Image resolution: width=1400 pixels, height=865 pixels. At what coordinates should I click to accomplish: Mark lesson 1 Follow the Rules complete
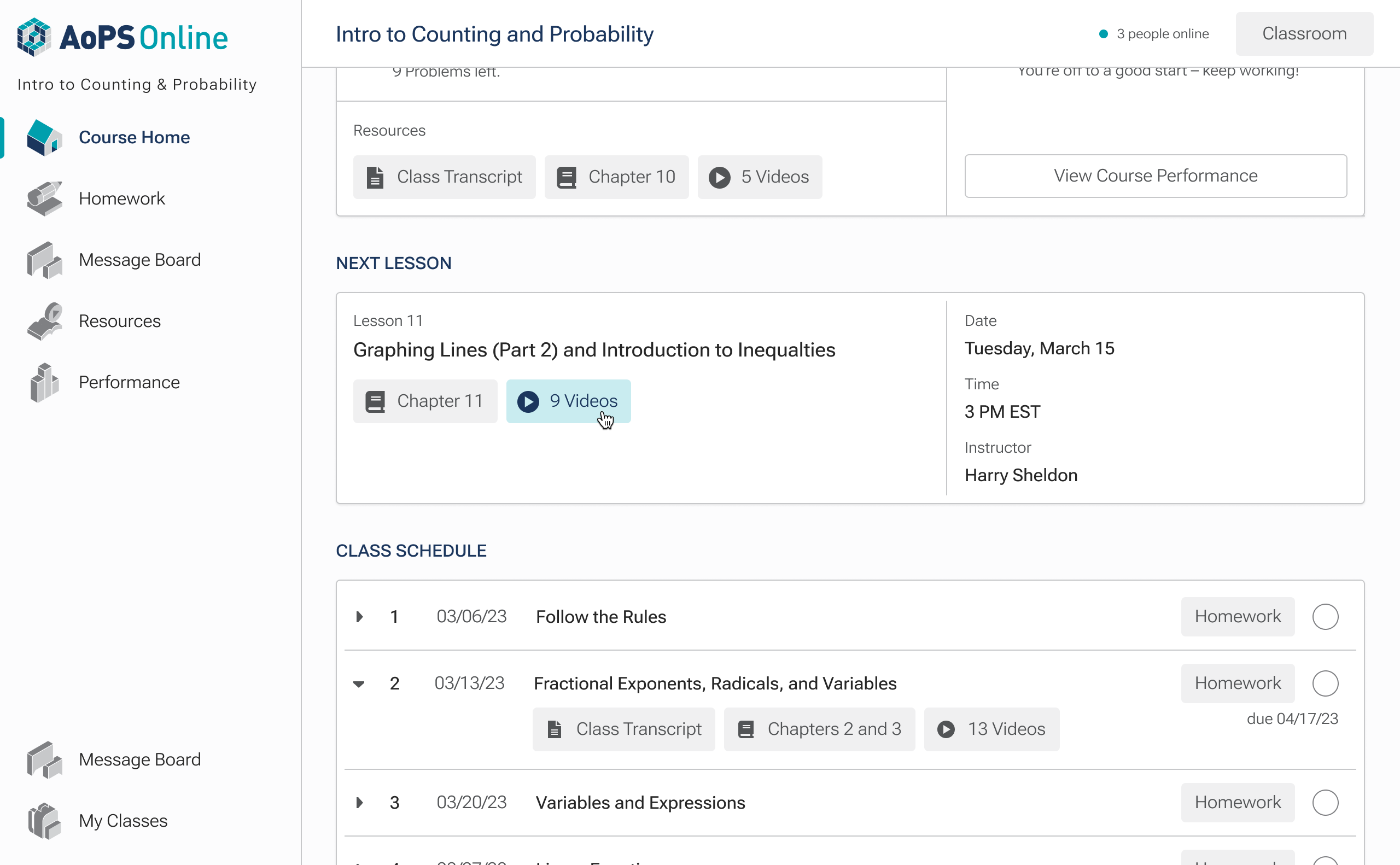pyautogui.click(x=1325, y=617)
